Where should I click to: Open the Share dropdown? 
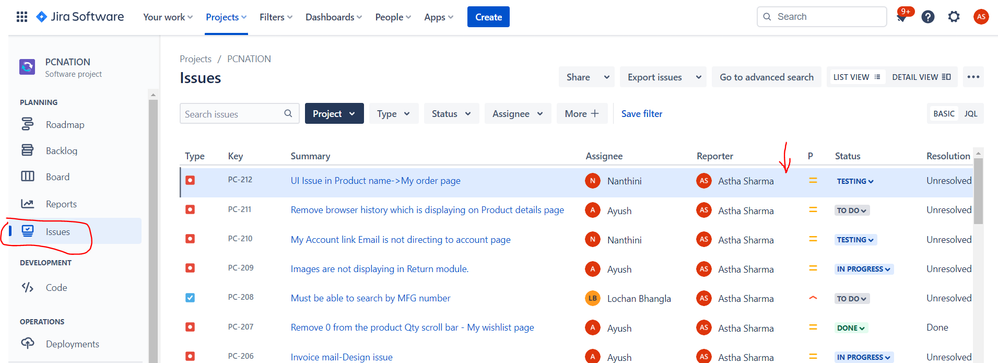pyautogui.click(x=586, y=77)
